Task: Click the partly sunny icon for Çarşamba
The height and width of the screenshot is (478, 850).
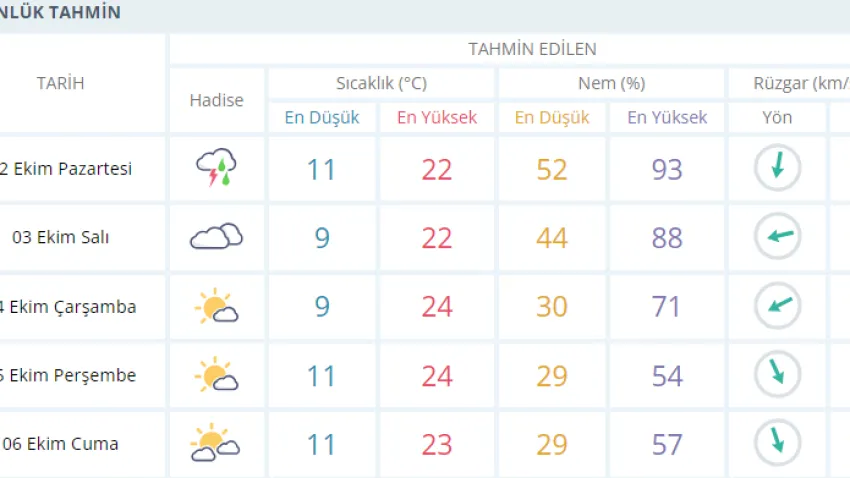Action: 216,306
